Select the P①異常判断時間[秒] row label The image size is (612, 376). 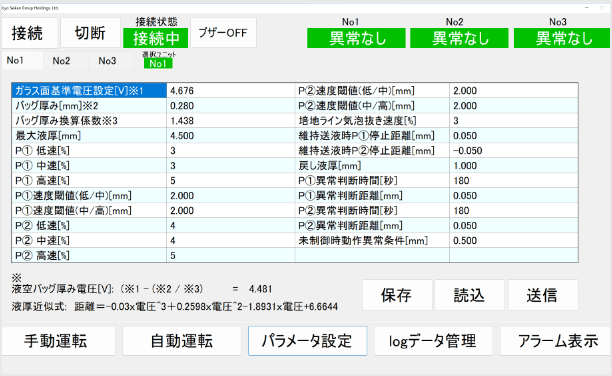(x=372, y=180)
